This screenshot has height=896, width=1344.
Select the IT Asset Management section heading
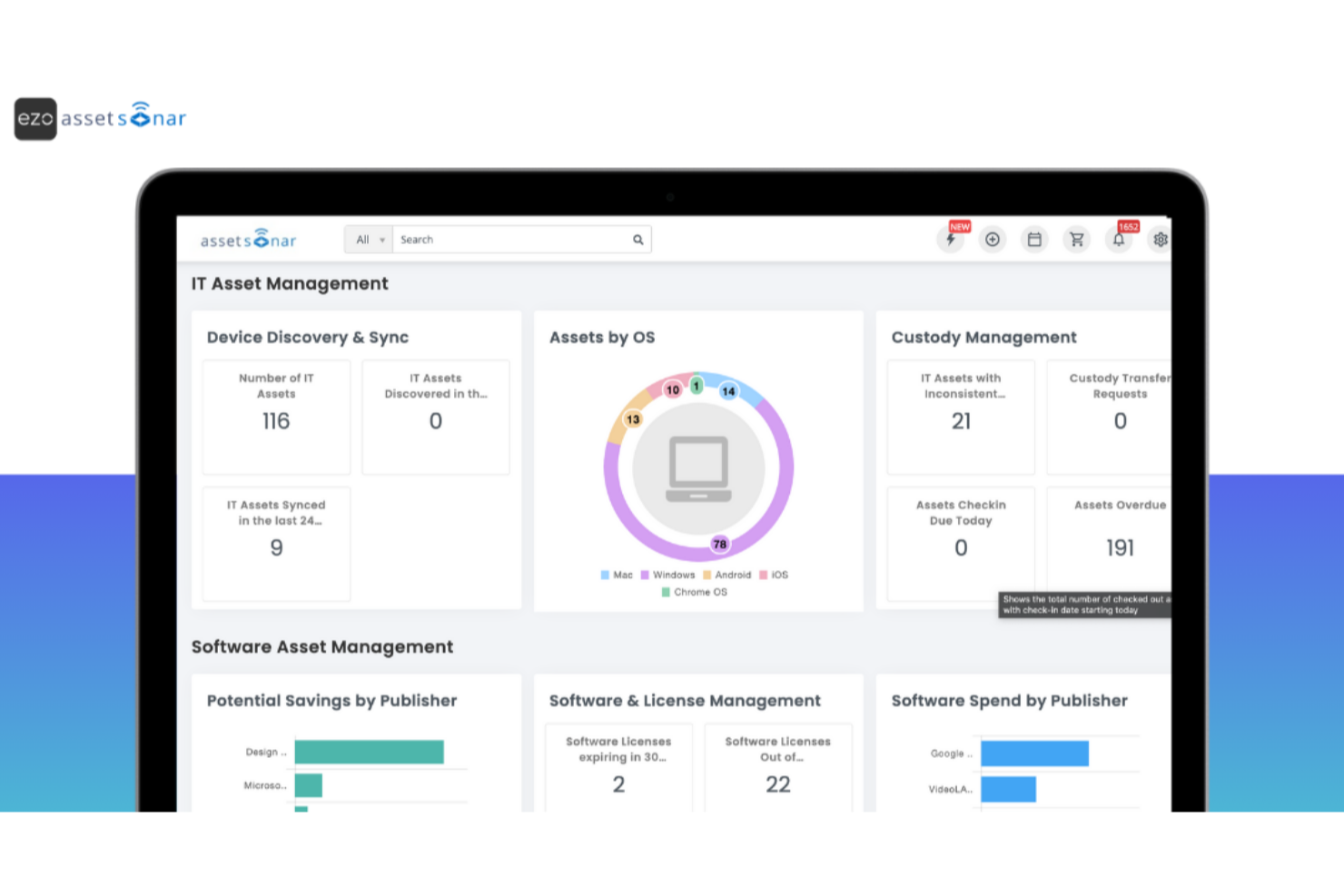coord(289,283)
